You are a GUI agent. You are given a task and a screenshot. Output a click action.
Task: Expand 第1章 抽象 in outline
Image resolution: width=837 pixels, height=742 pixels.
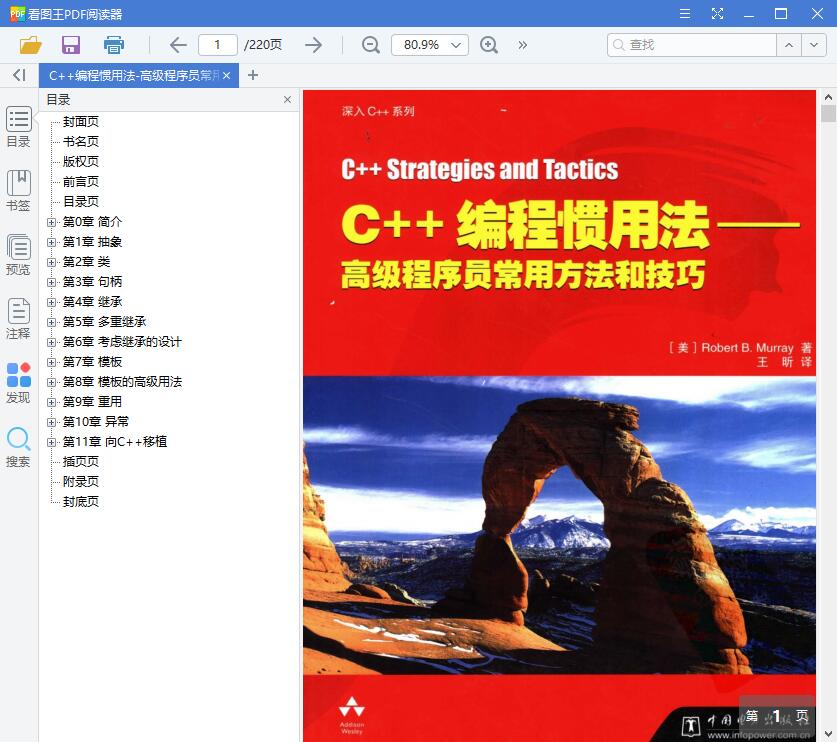pyautogui.click(x=51, y=242)
